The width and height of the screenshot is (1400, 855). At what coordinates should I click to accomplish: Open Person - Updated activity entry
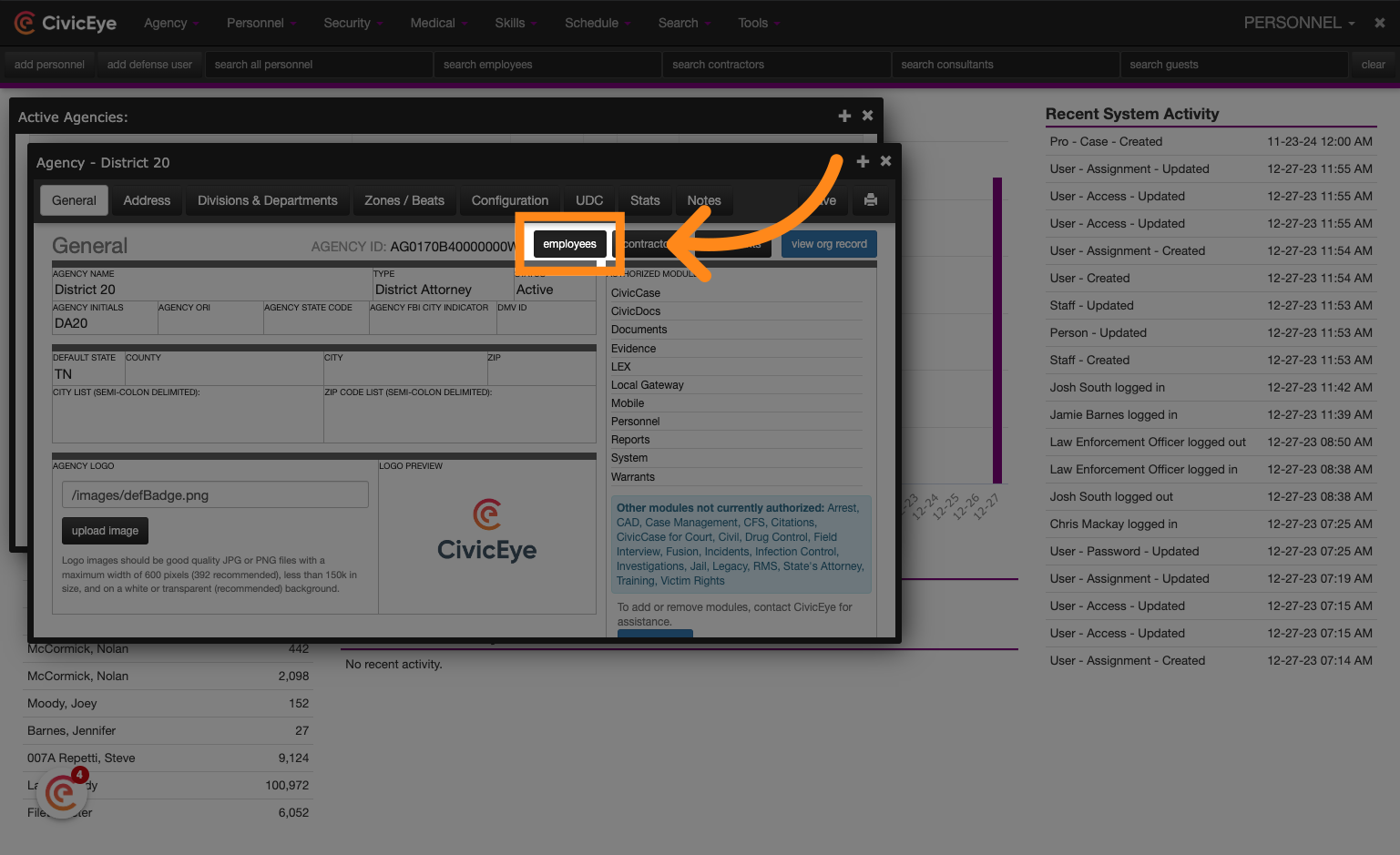coord(1211,332)
